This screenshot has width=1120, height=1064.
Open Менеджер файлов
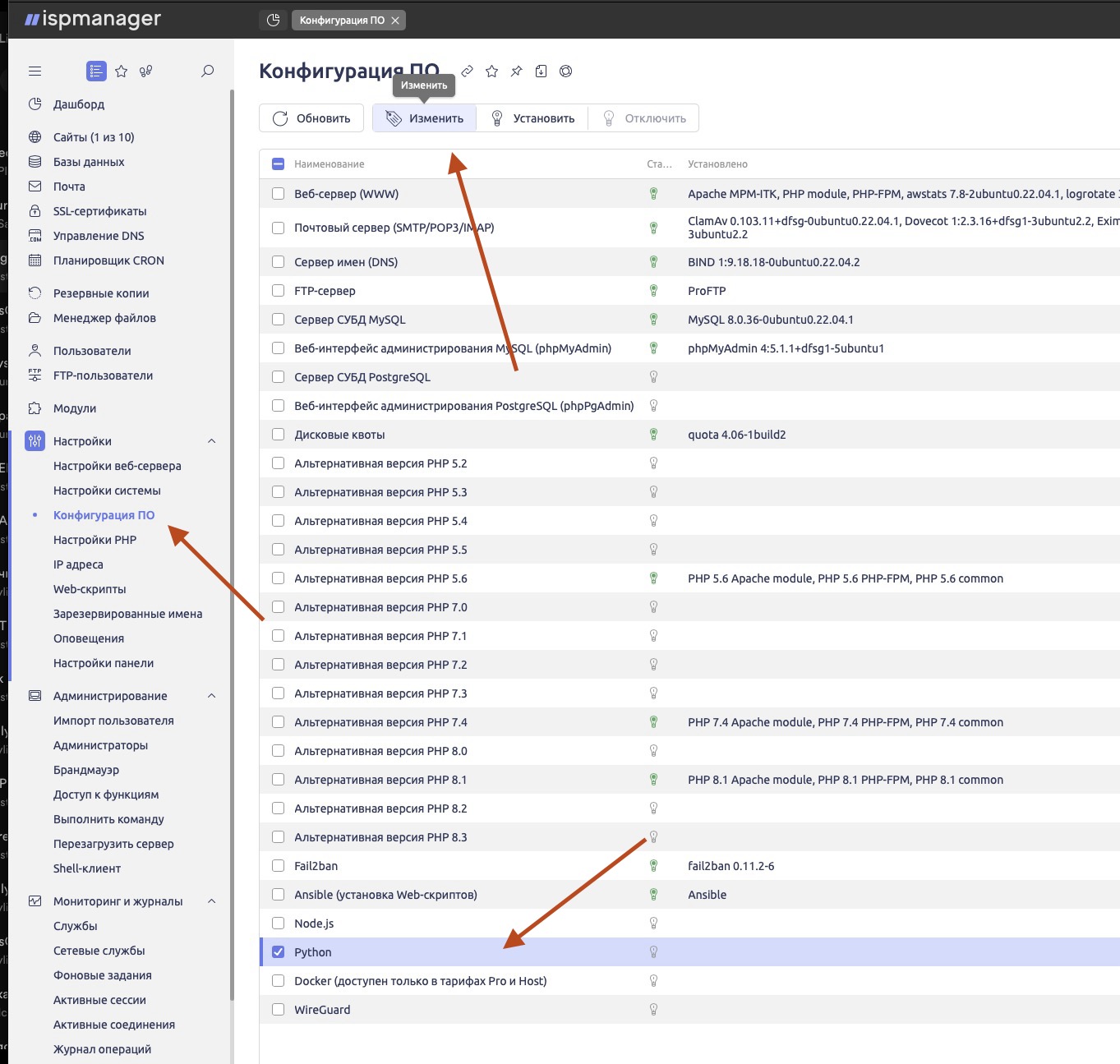104,318
